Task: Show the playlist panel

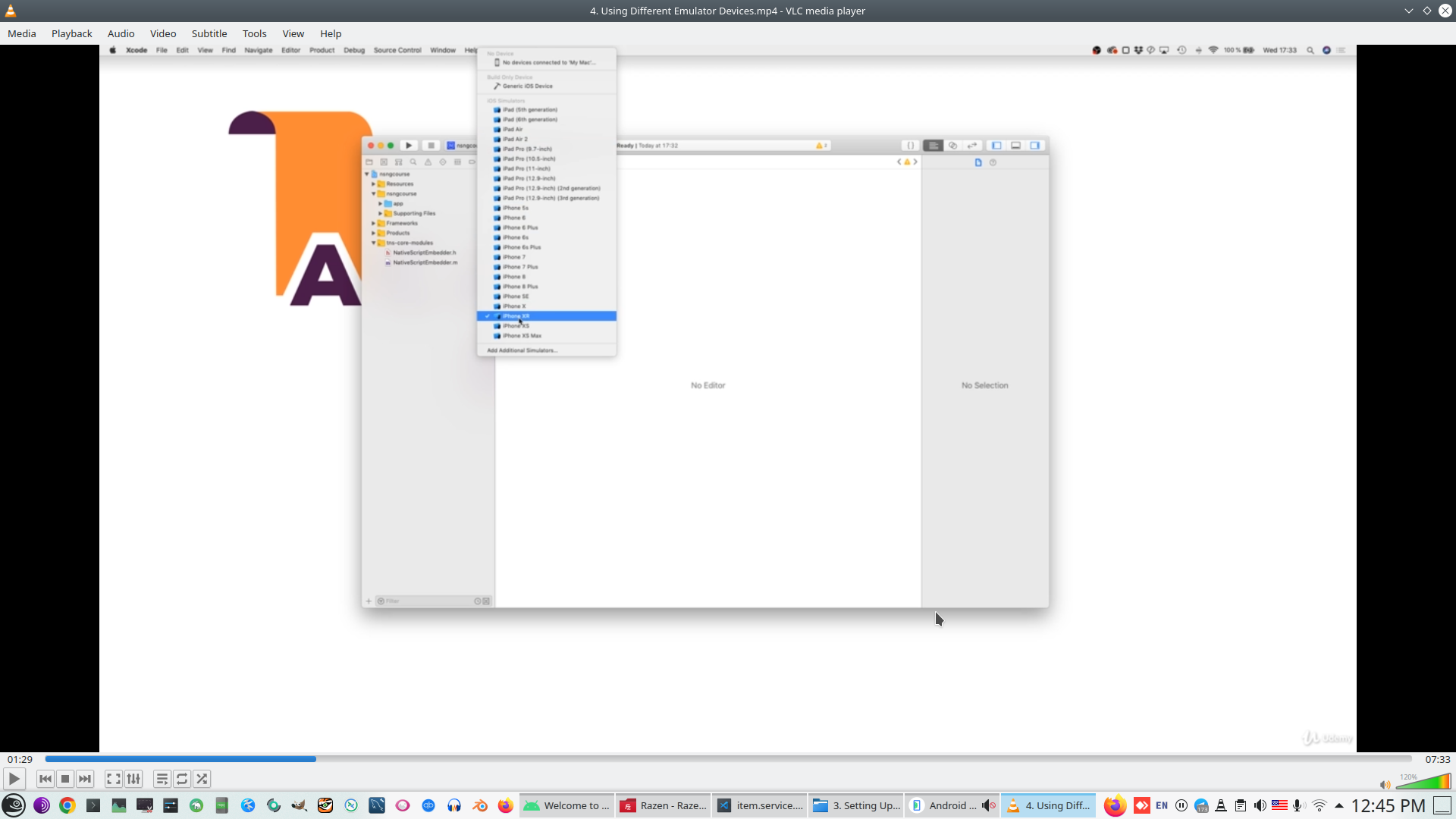Action: pyautogui.click(x=162, y=779)
